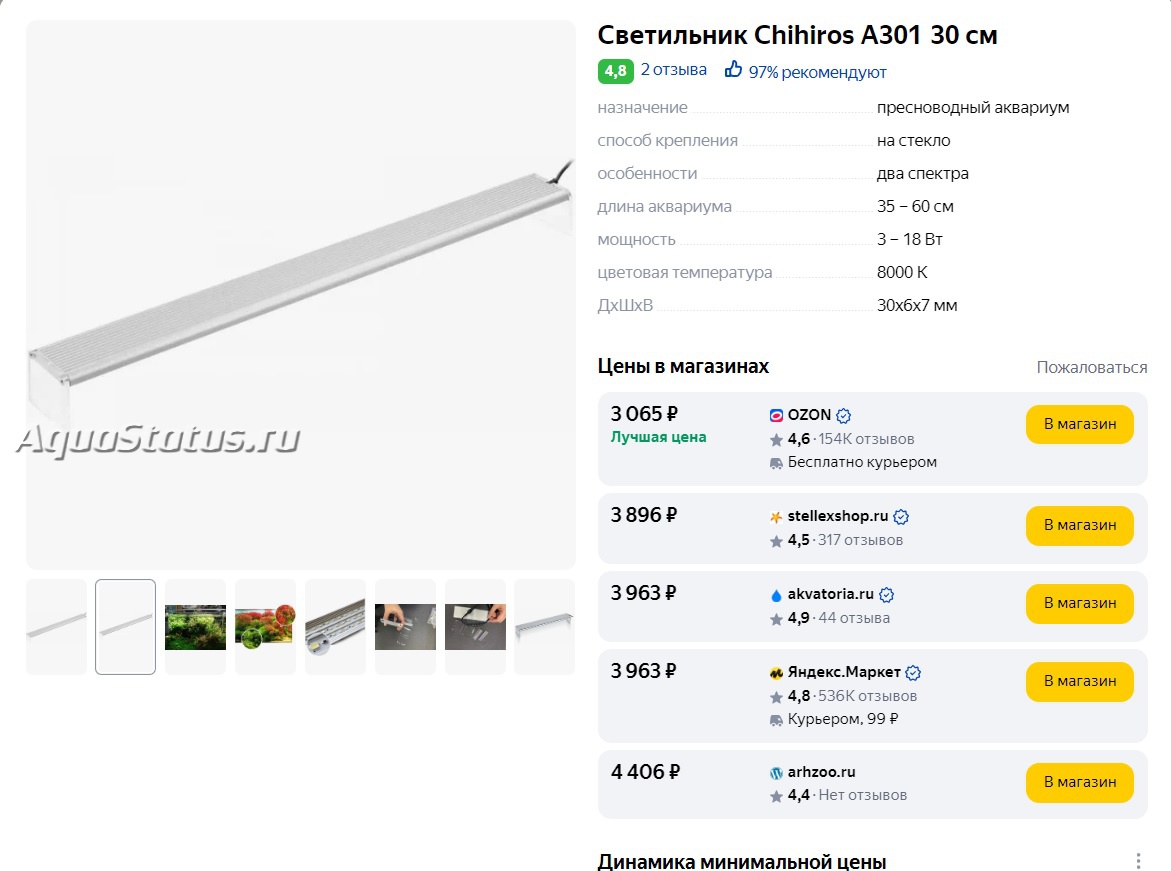The image size is (1171, 871).
Task: Select the planted aquarium thumbnail
Action: coord(195,627)
